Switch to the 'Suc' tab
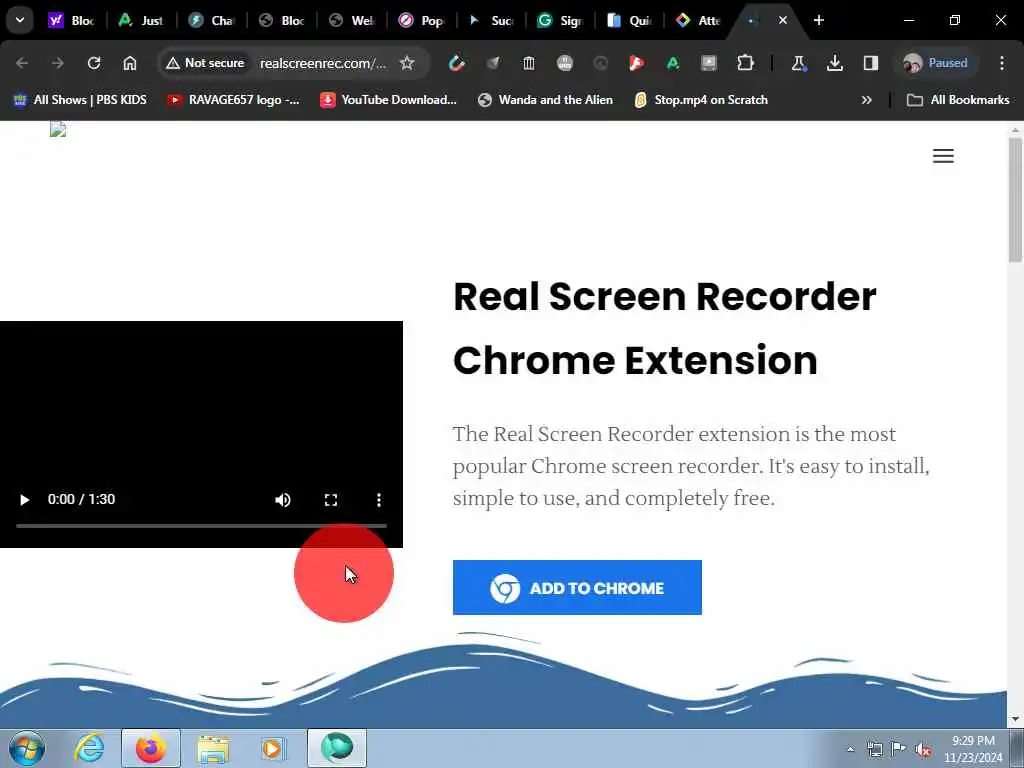1024x768 pixels. click(491, 20)
